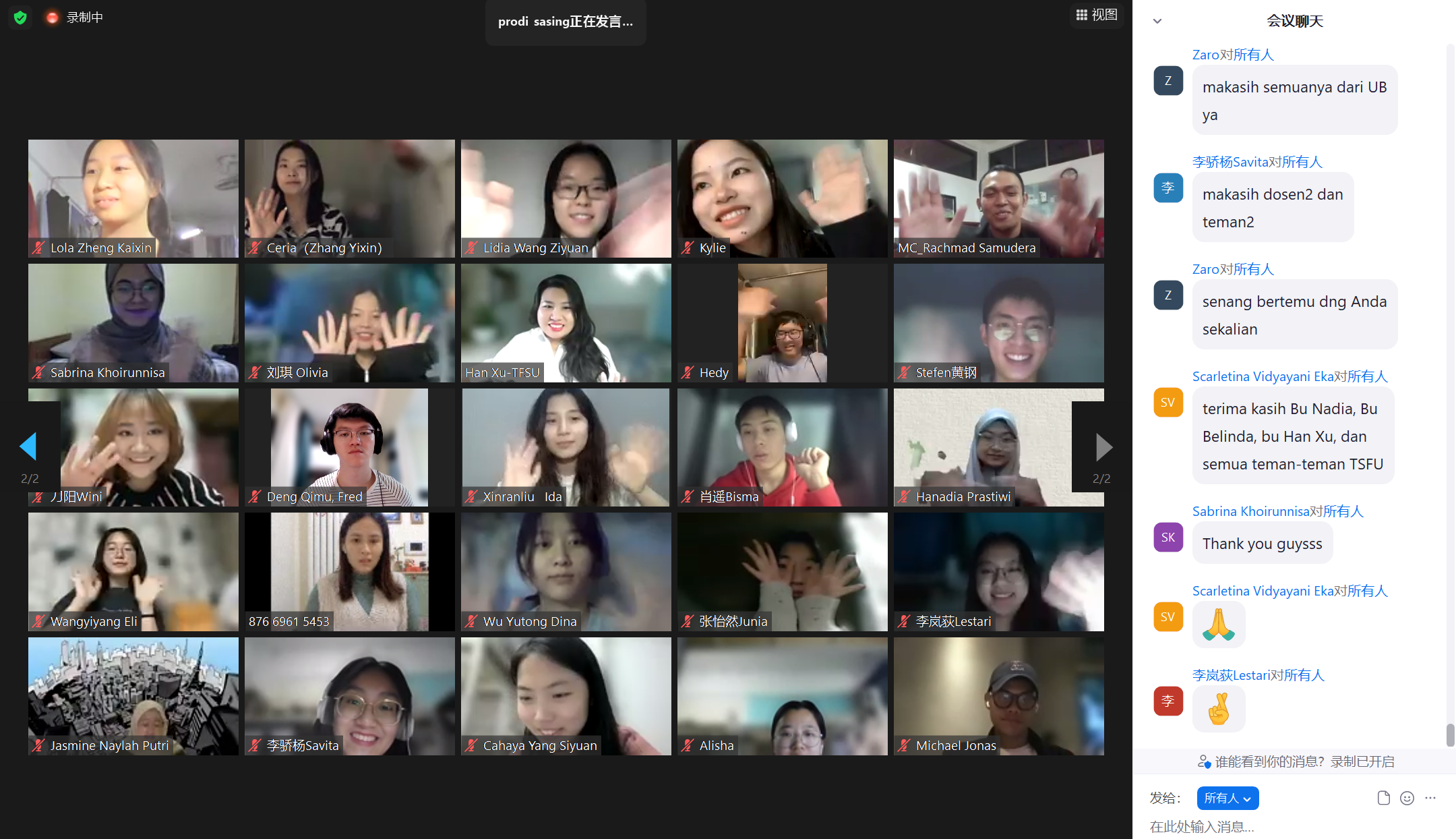
Task: Click the file attachment icon in chat
Action: click(x=1383, y=798)
